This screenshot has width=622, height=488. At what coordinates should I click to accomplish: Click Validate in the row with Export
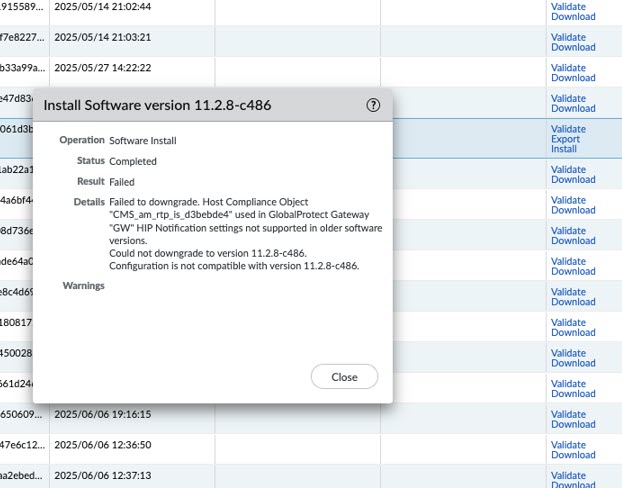(568, 129)
